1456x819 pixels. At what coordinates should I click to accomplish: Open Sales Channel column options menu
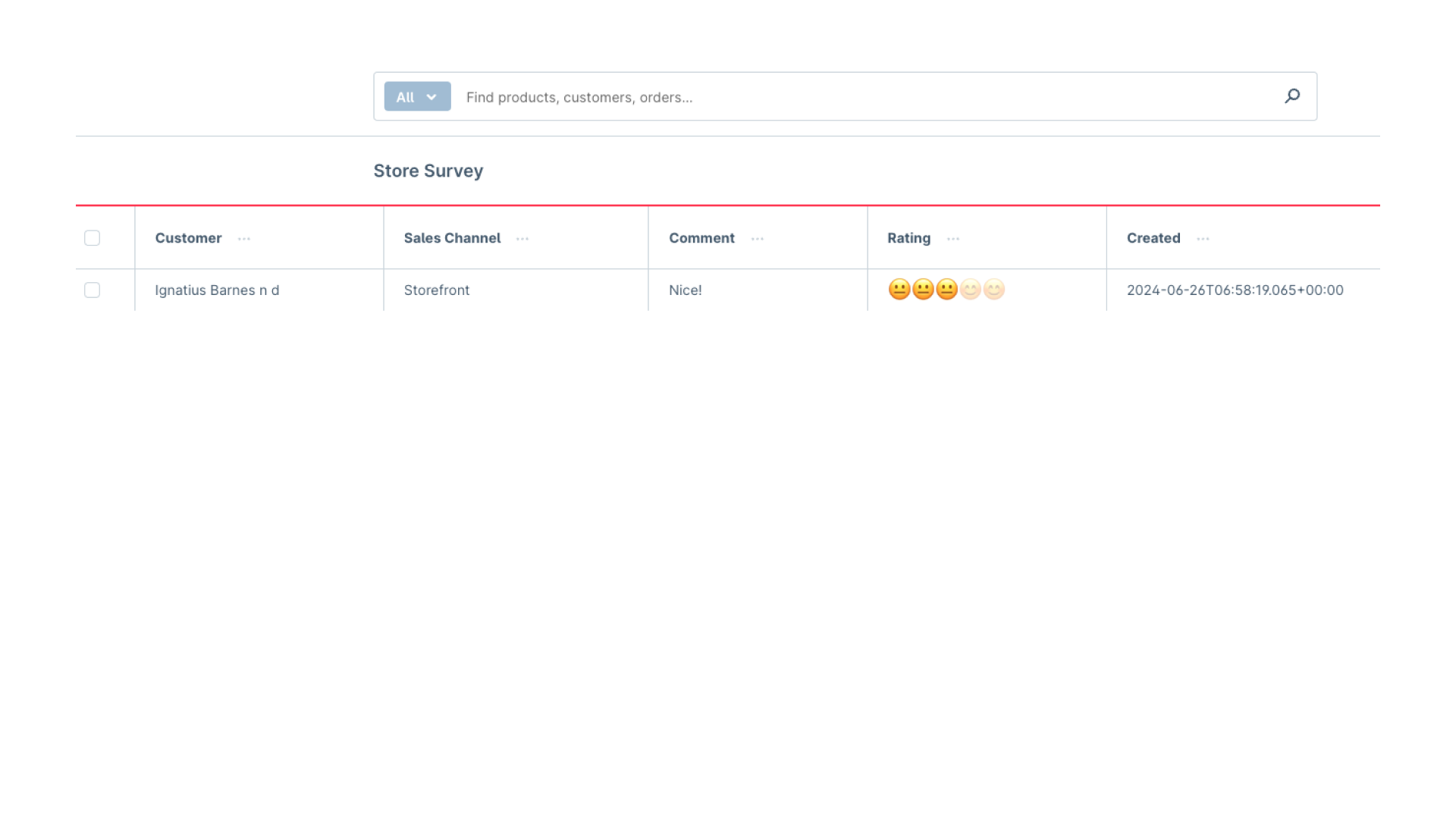click(522, 239)
